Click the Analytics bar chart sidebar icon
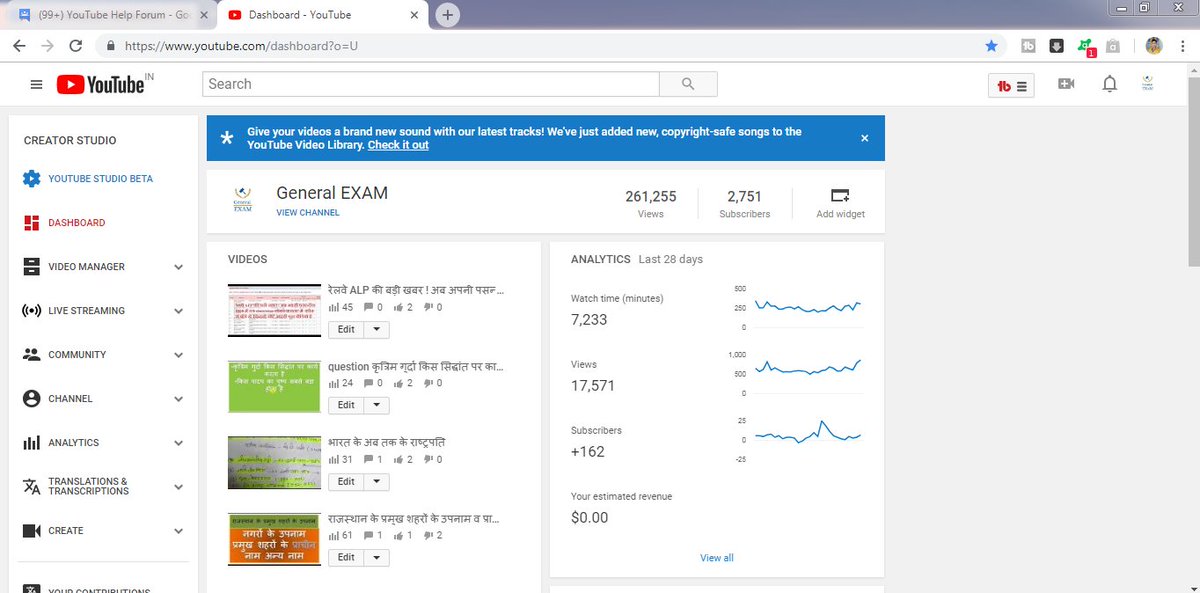The image size is (1200, 593). click(31, 443)
